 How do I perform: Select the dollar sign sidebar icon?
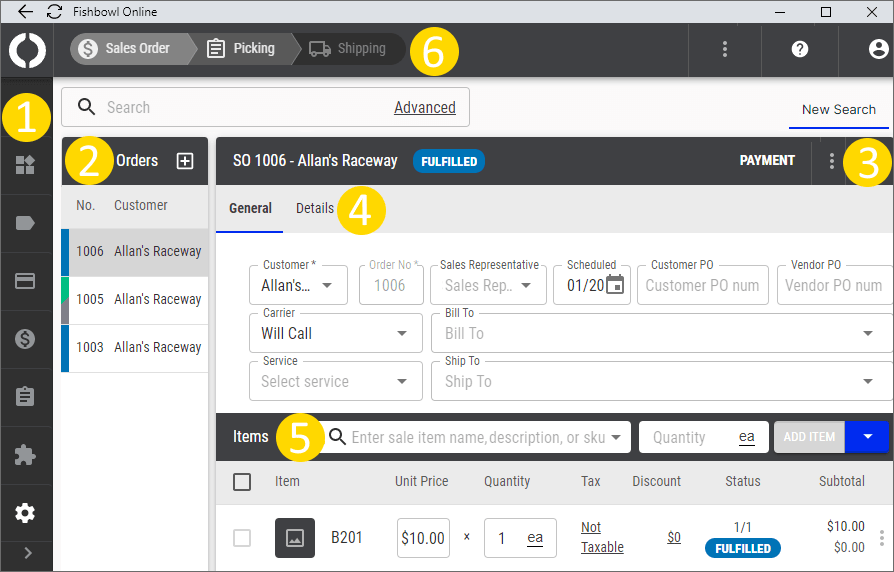coord(26,339)
